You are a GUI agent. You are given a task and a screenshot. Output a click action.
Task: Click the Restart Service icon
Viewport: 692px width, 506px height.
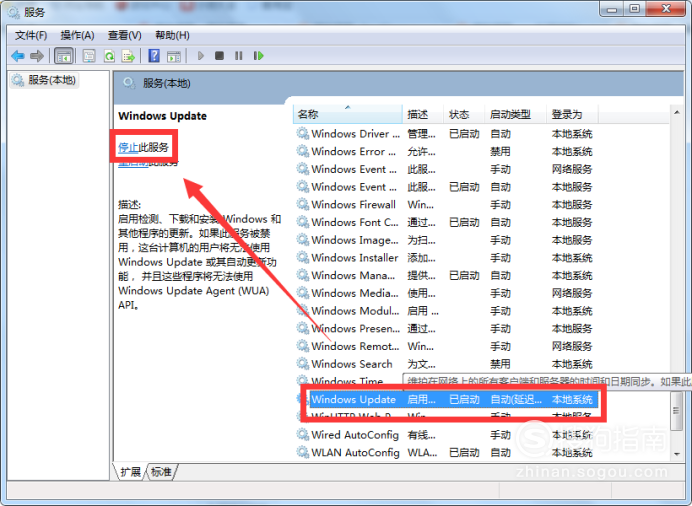click(x=258, y=56)
